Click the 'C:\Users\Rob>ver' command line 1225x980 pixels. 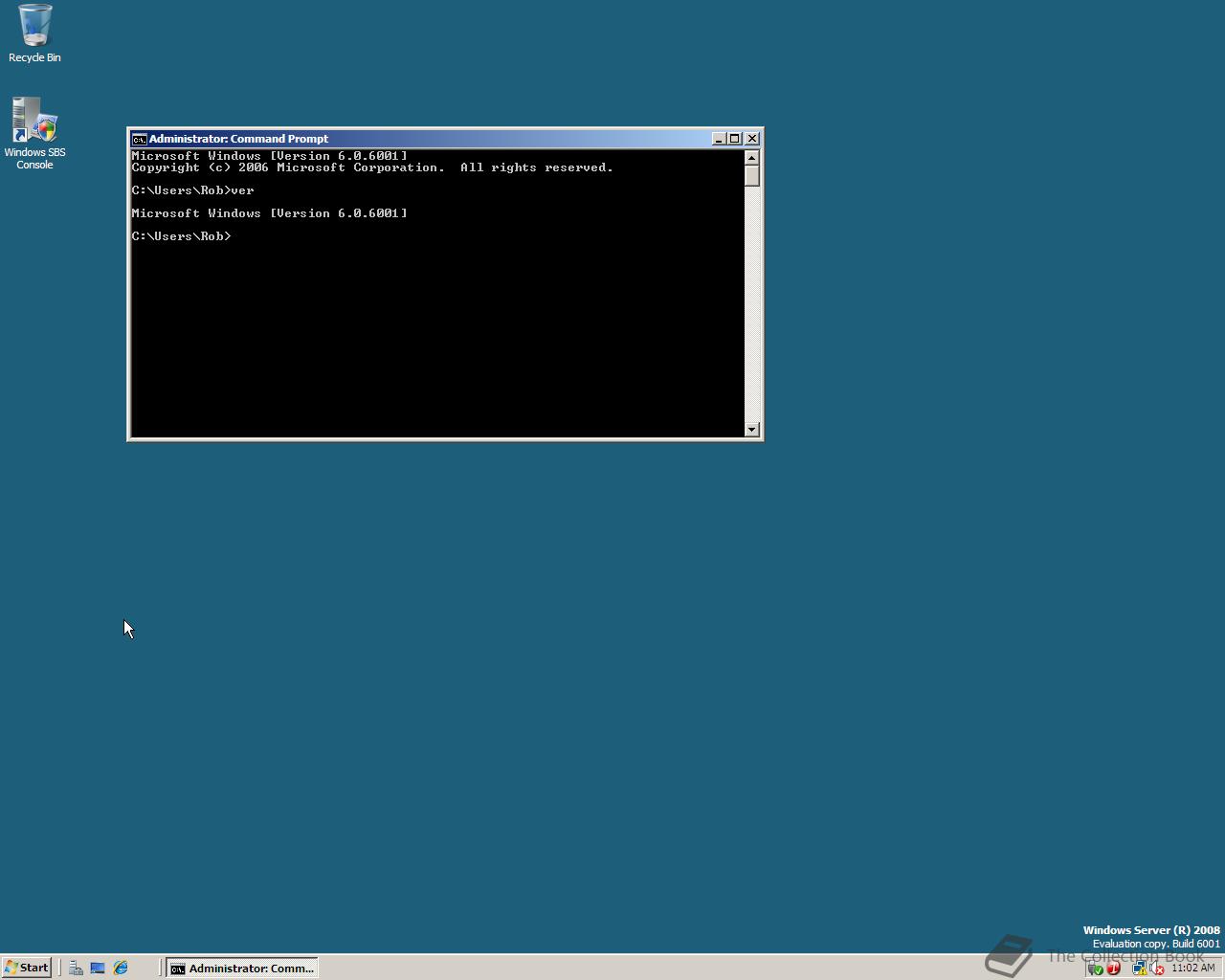(193, 190)
